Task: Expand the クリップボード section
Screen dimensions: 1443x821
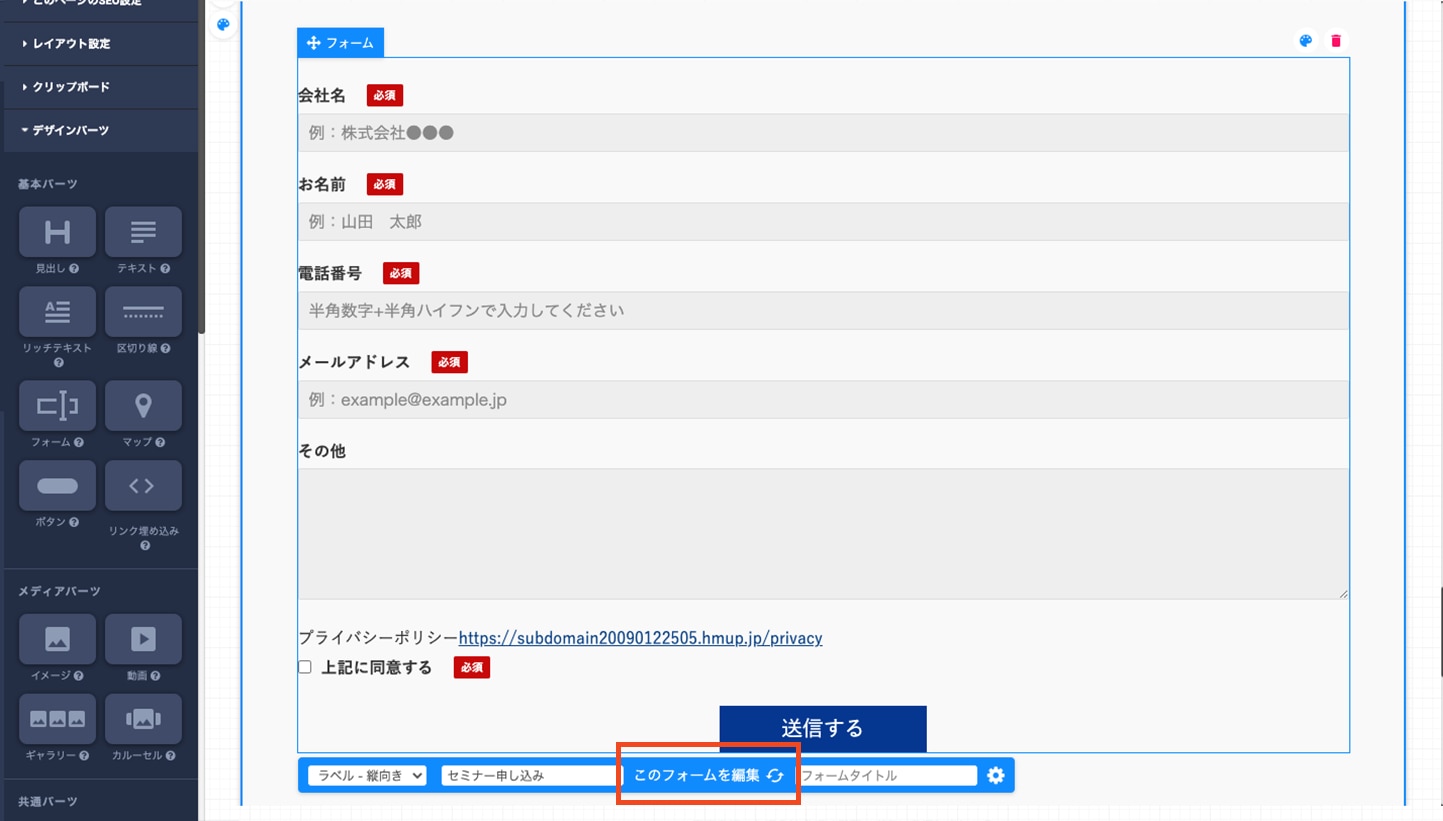Action: (x=100, y=87)
